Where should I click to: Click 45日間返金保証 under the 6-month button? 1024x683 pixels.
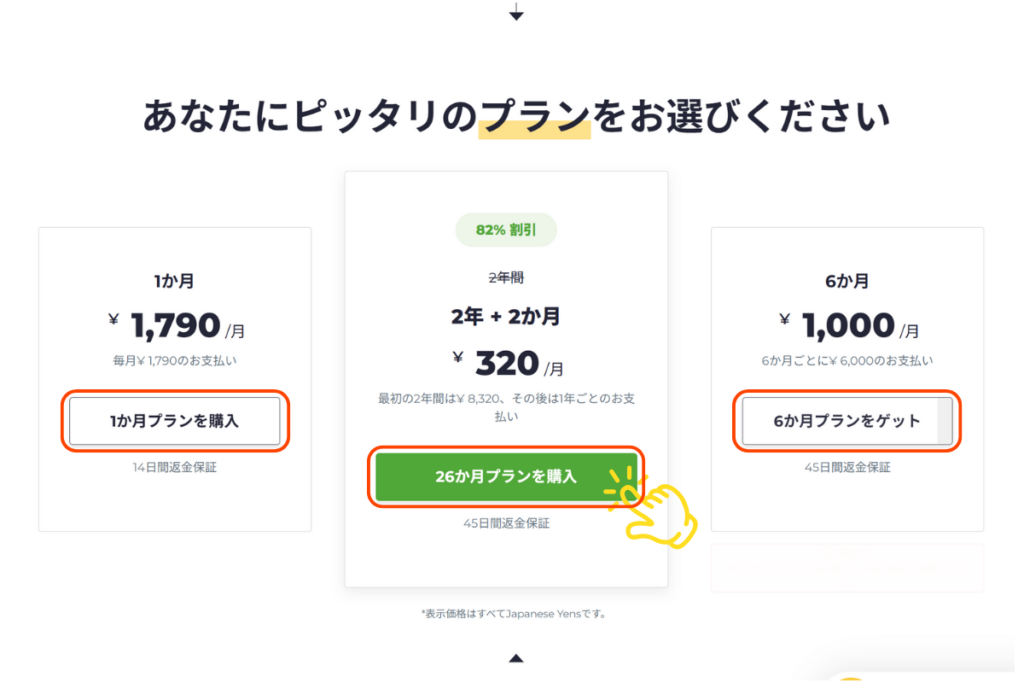(847, 467)
